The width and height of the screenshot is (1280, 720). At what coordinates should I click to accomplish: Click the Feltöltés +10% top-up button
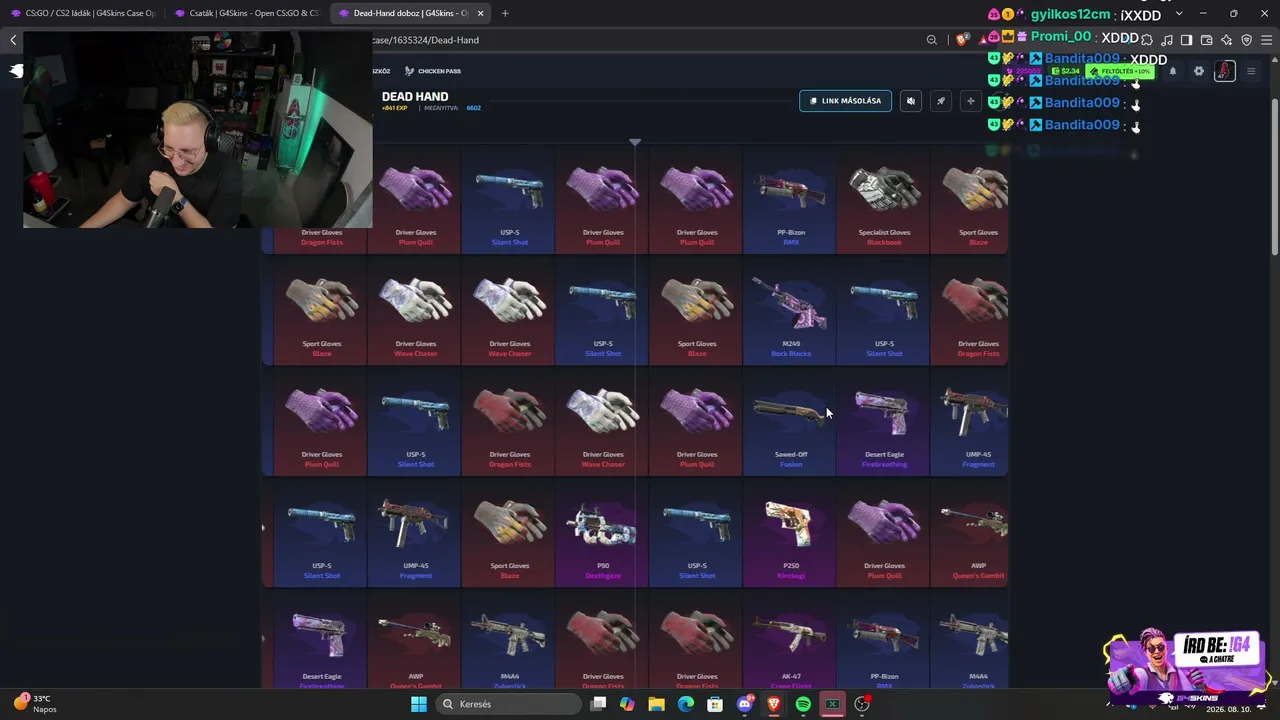pos(1120,72)
